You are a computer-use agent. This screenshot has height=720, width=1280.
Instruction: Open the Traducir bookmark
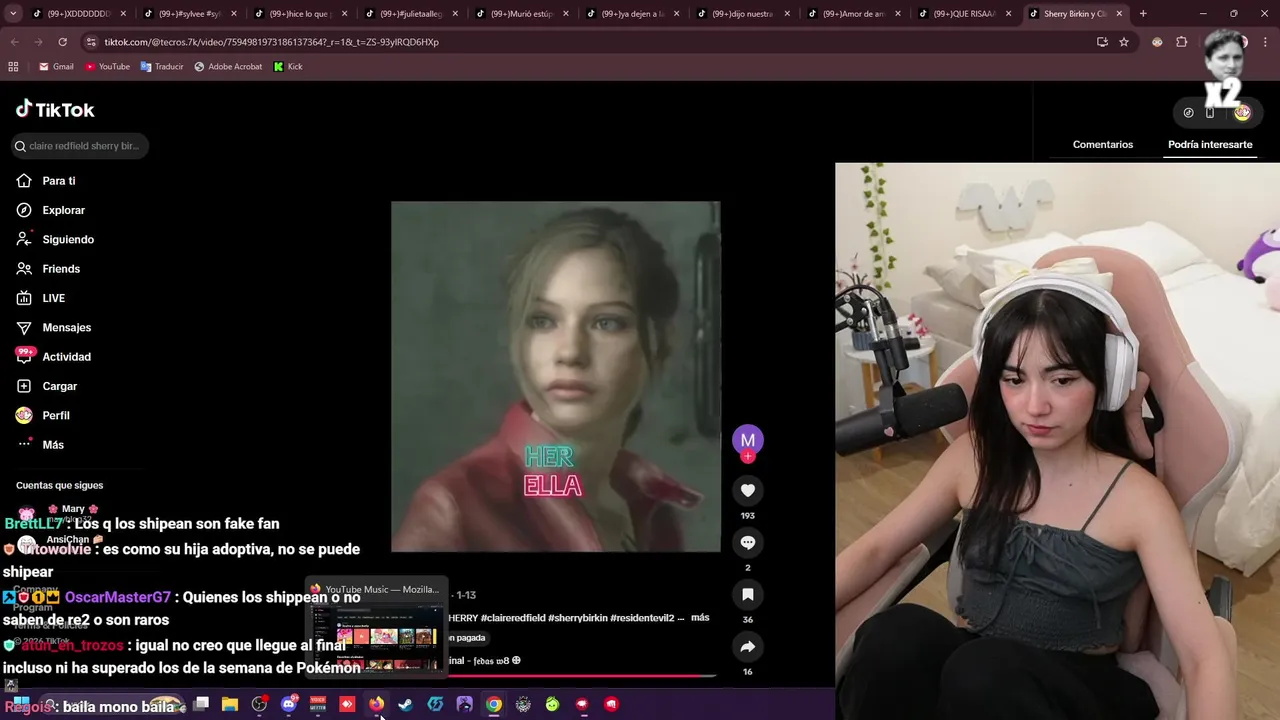(162, 66)
